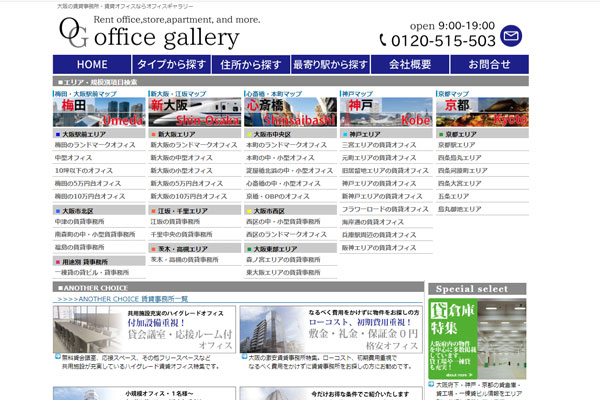Select 10坪以下のオフィス
This screenshot has width=600, height=400.
point(83,170)
